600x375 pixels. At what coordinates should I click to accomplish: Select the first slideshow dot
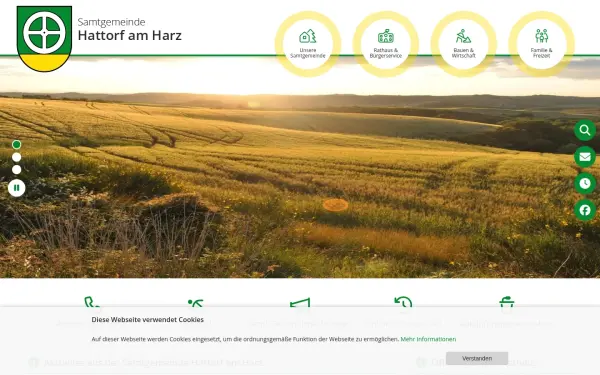pos(16,145)
